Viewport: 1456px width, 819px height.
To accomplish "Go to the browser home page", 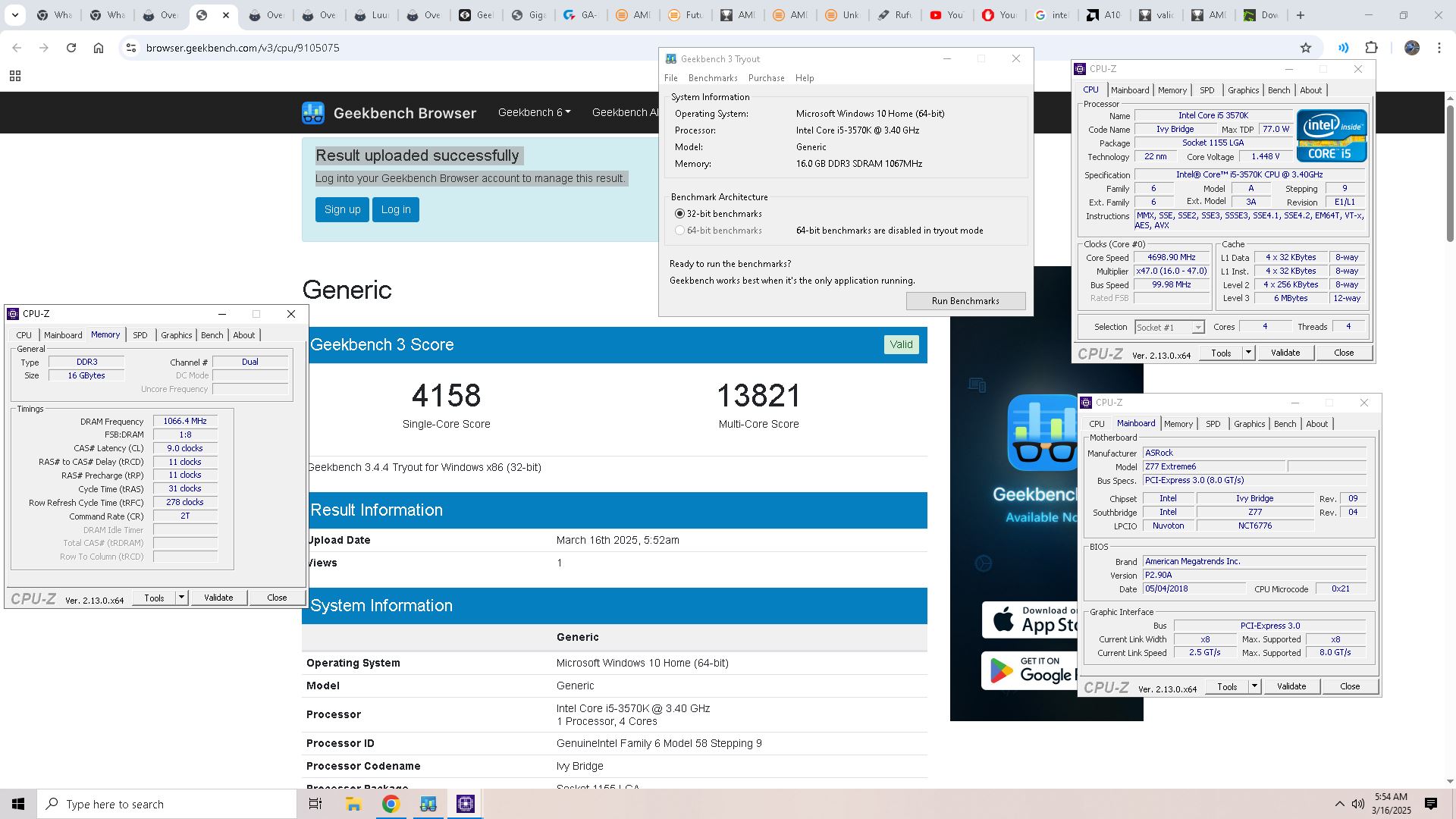I will pos(99,48).
